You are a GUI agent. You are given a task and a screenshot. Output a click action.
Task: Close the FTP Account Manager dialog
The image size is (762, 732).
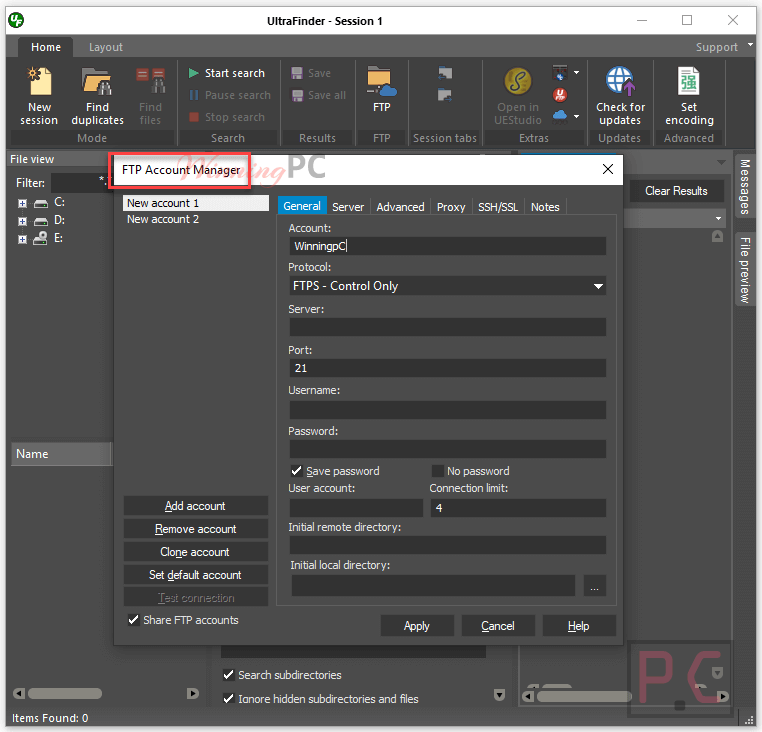click(x=607, y=169)
